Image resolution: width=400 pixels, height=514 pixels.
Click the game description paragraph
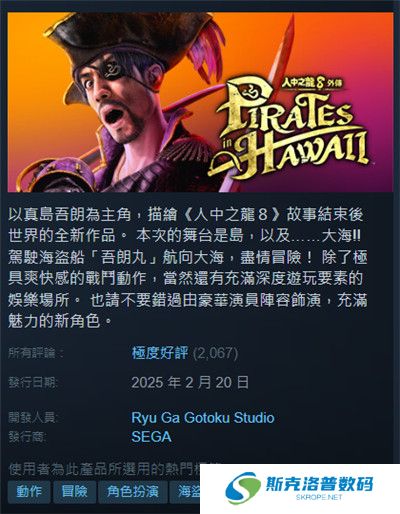tap(187, 268)
